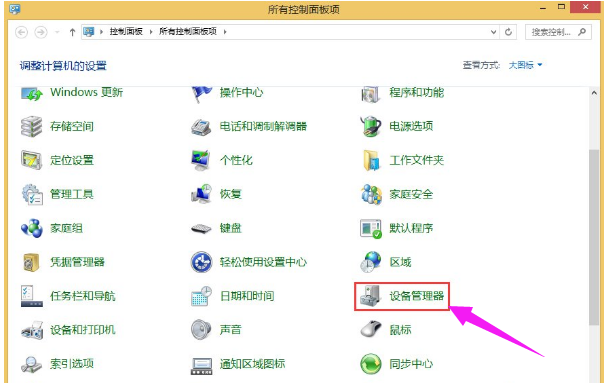604x383 pixels.
Task: Open 日期和时间 text link
Action: point(247,296)
